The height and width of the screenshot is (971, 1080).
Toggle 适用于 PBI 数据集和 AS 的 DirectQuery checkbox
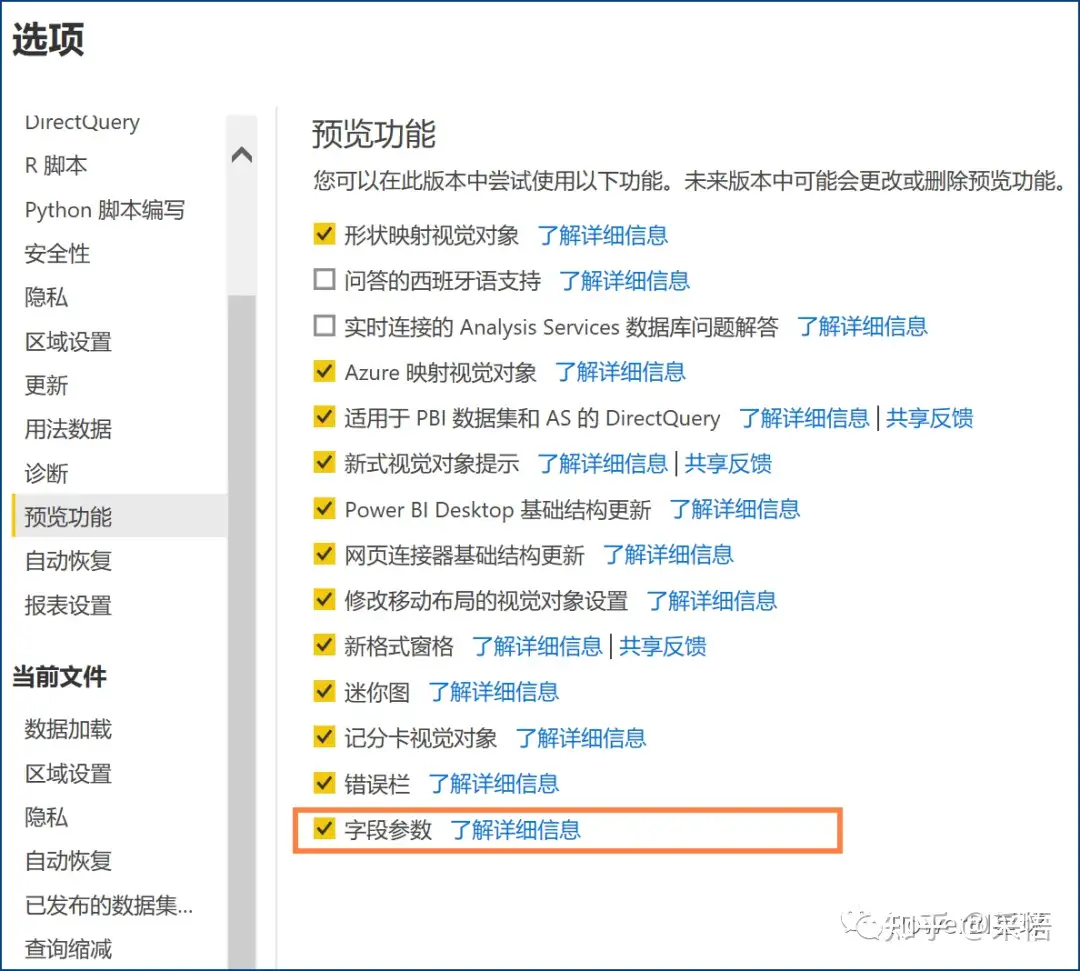324,417
